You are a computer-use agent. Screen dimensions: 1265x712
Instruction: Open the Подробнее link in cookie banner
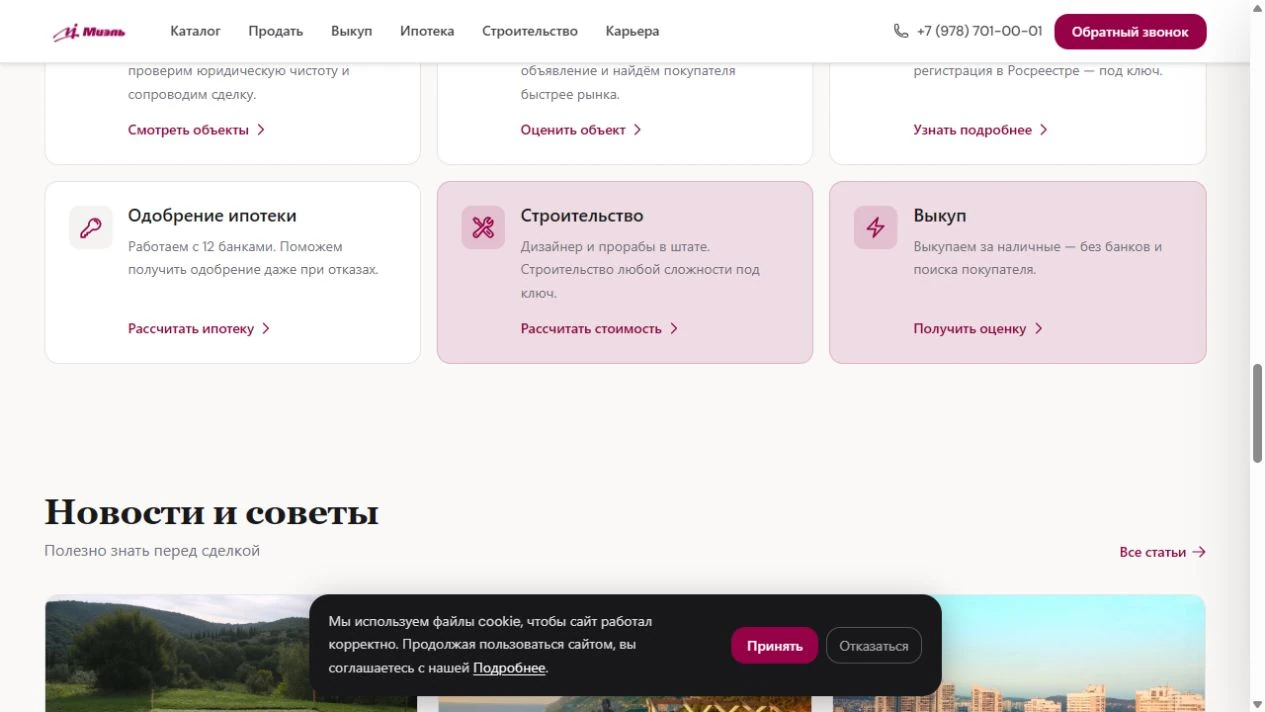[x=509, y=668]
